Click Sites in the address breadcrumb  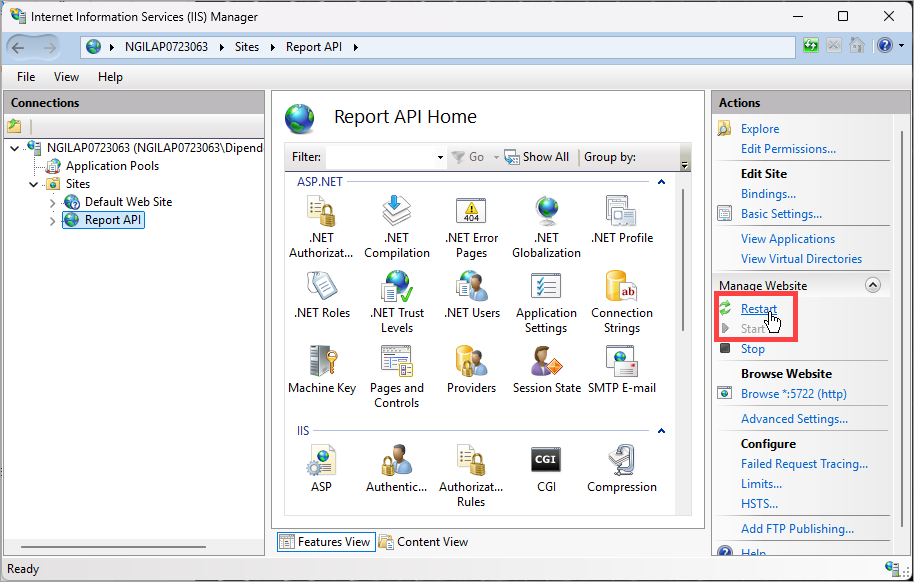(x=247, y=47)
